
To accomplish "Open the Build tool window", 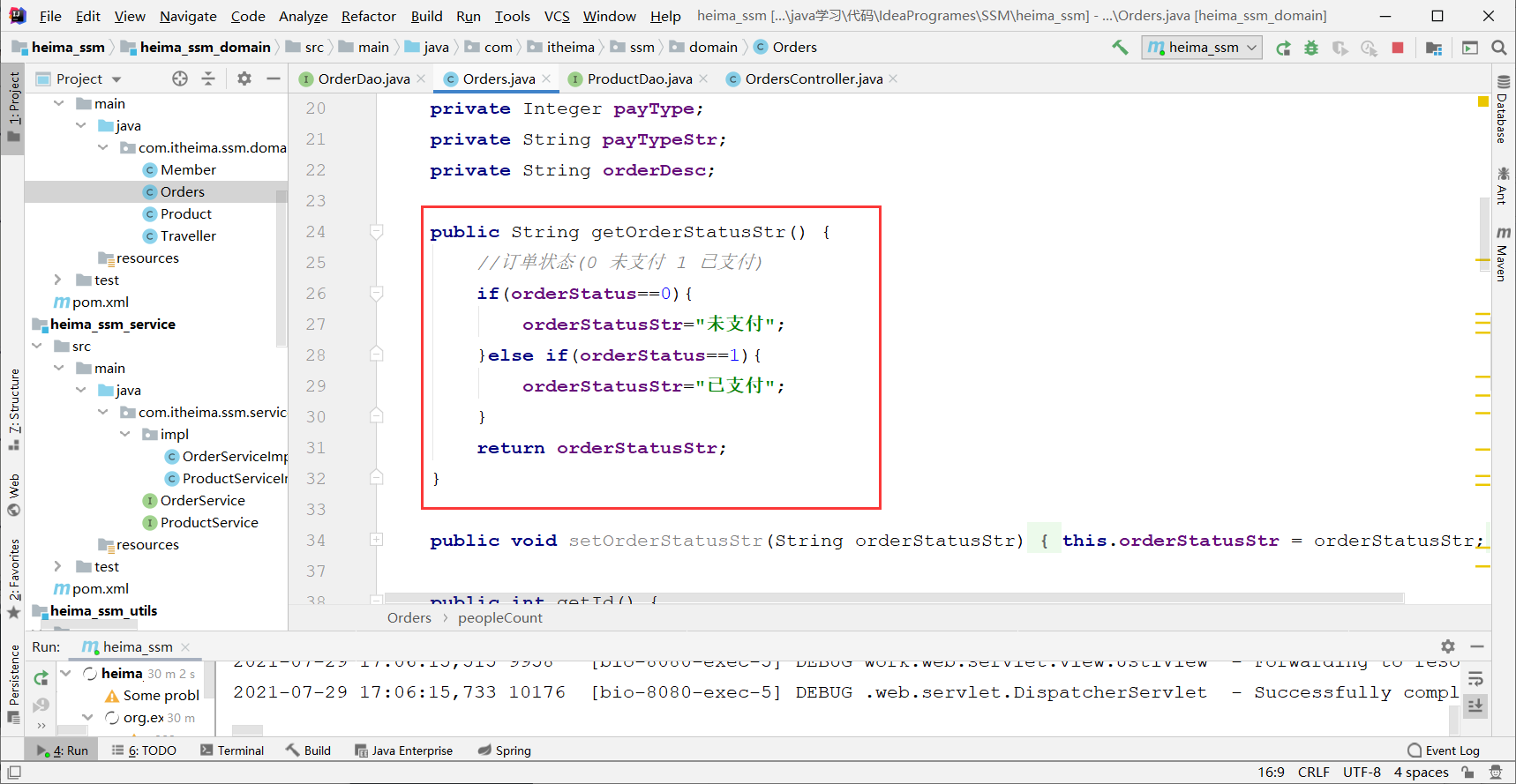I will coord(308,750).
